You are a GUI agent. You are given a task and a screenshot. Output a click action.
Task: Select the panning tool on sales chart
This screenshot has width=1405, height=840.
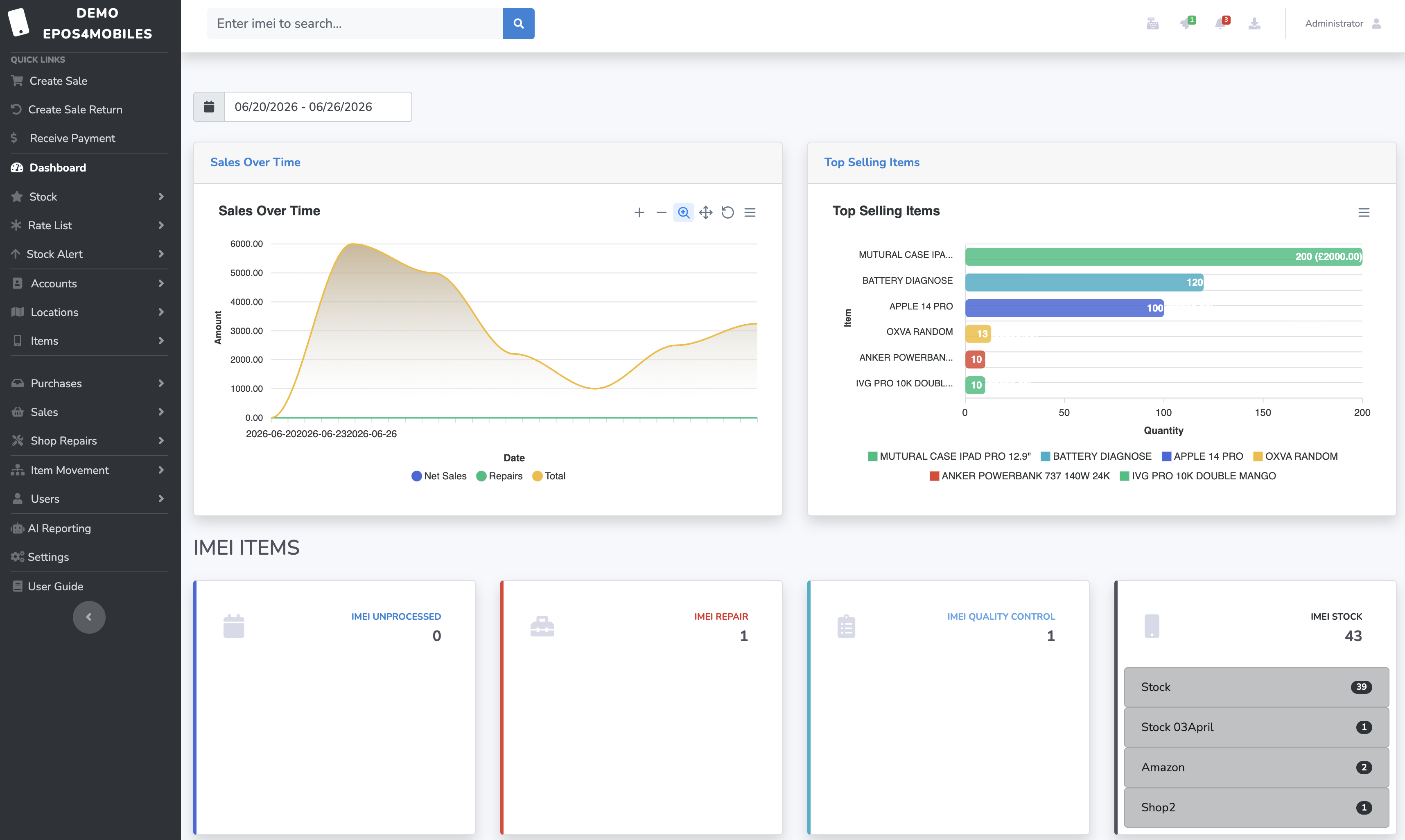705,212
